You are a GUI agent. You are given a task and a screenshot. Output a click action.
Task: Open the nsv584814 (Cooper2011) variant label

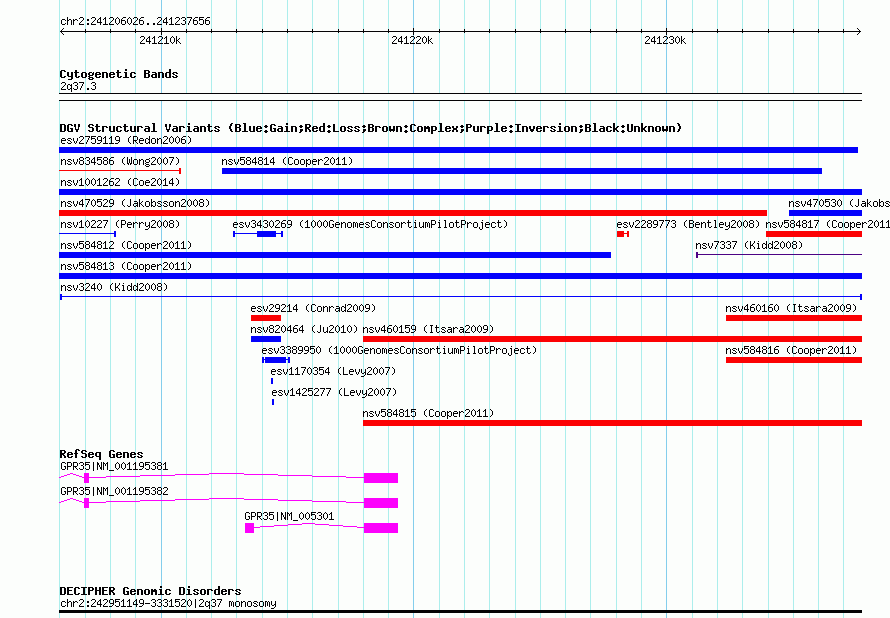287,161
